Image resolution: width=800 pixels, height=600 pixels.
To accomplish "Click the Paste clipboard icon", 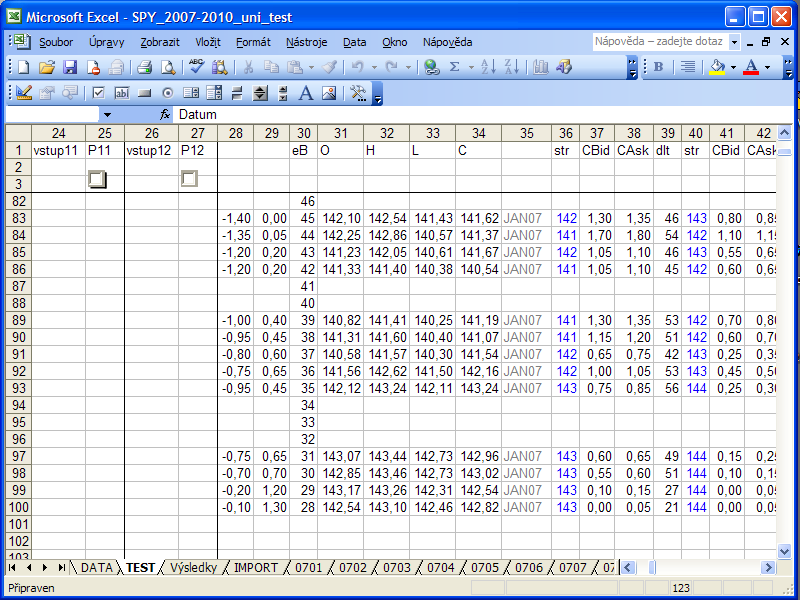I will click(x=295, y=67).
